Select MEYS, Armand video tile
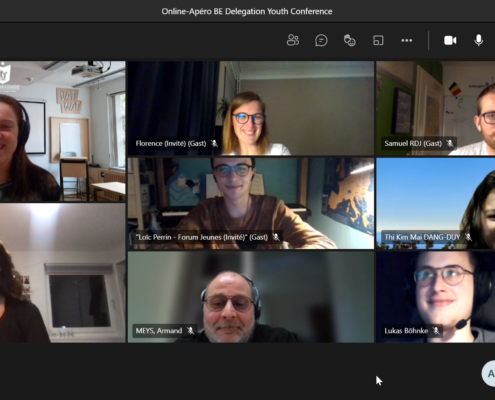Screen dimensions: 495x400 (x=251, y=297)
